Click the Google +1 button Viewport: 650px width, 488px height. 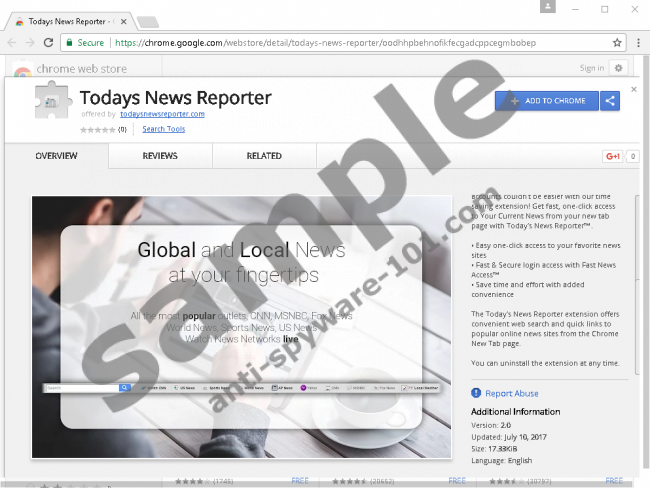(x=612, y=156)
